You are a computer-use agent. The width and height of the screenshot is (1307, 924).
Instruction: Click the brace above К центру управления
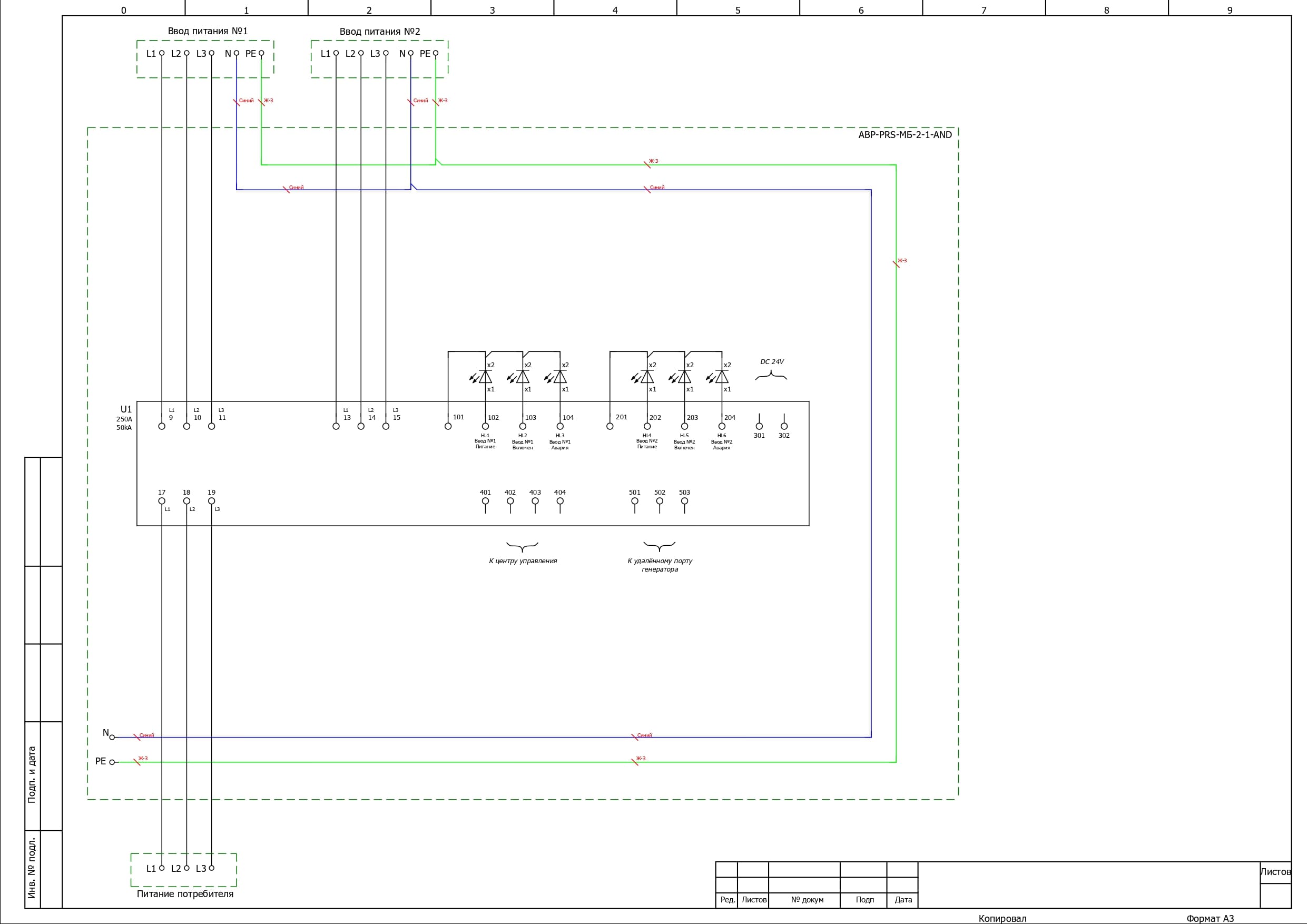tap(522, 547)
